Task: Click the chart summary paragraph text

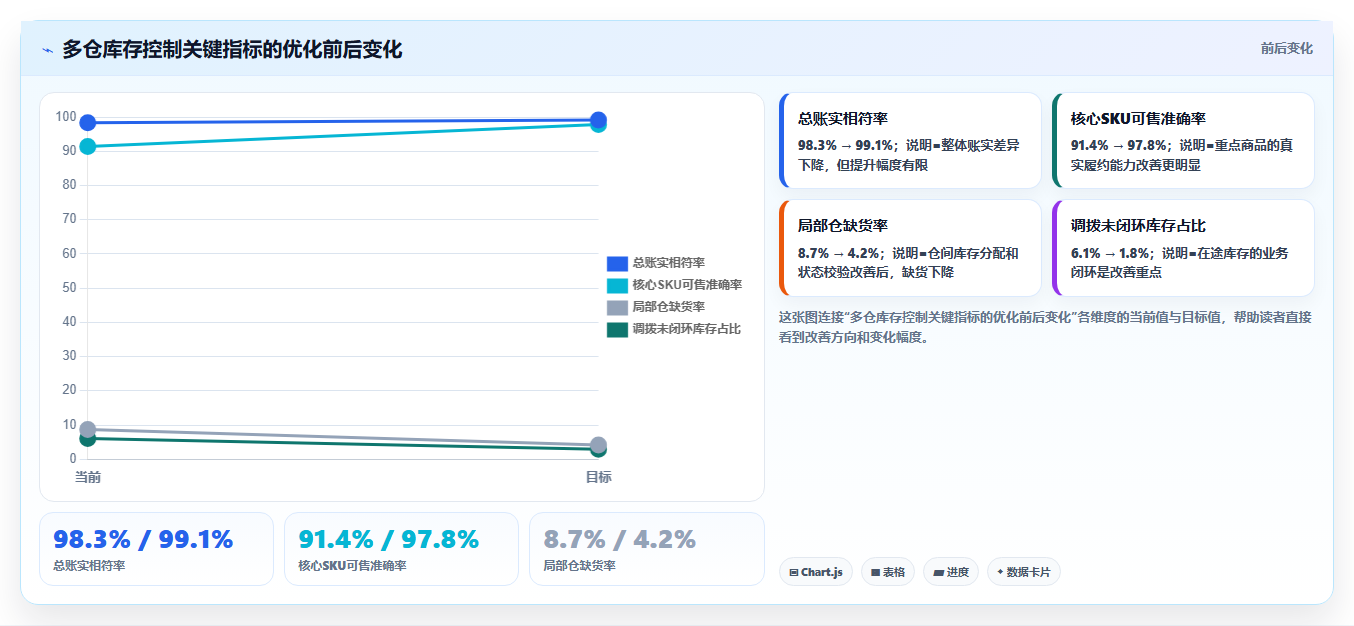Action: pos(1045,327)
